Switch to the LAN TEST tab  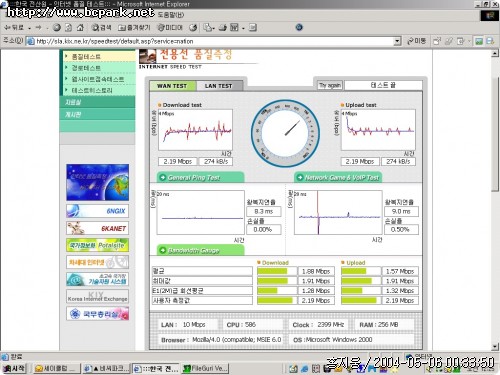pos(219,86)
